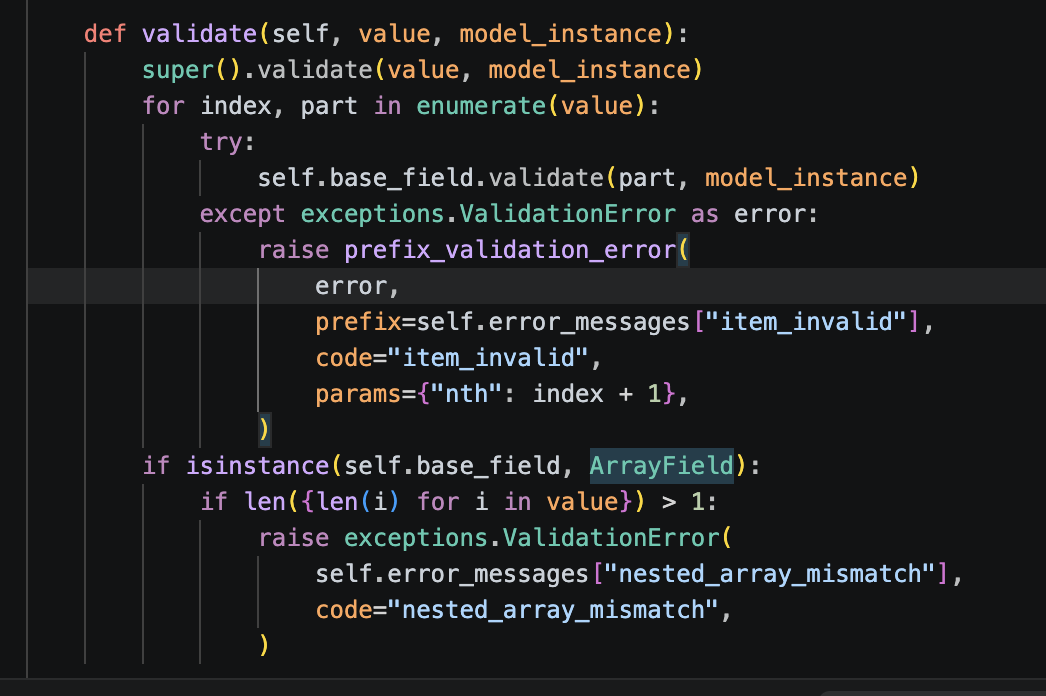Click 'len' at start of set comprehension condition
Screen dimensions: 1046x696
point(265,502)
